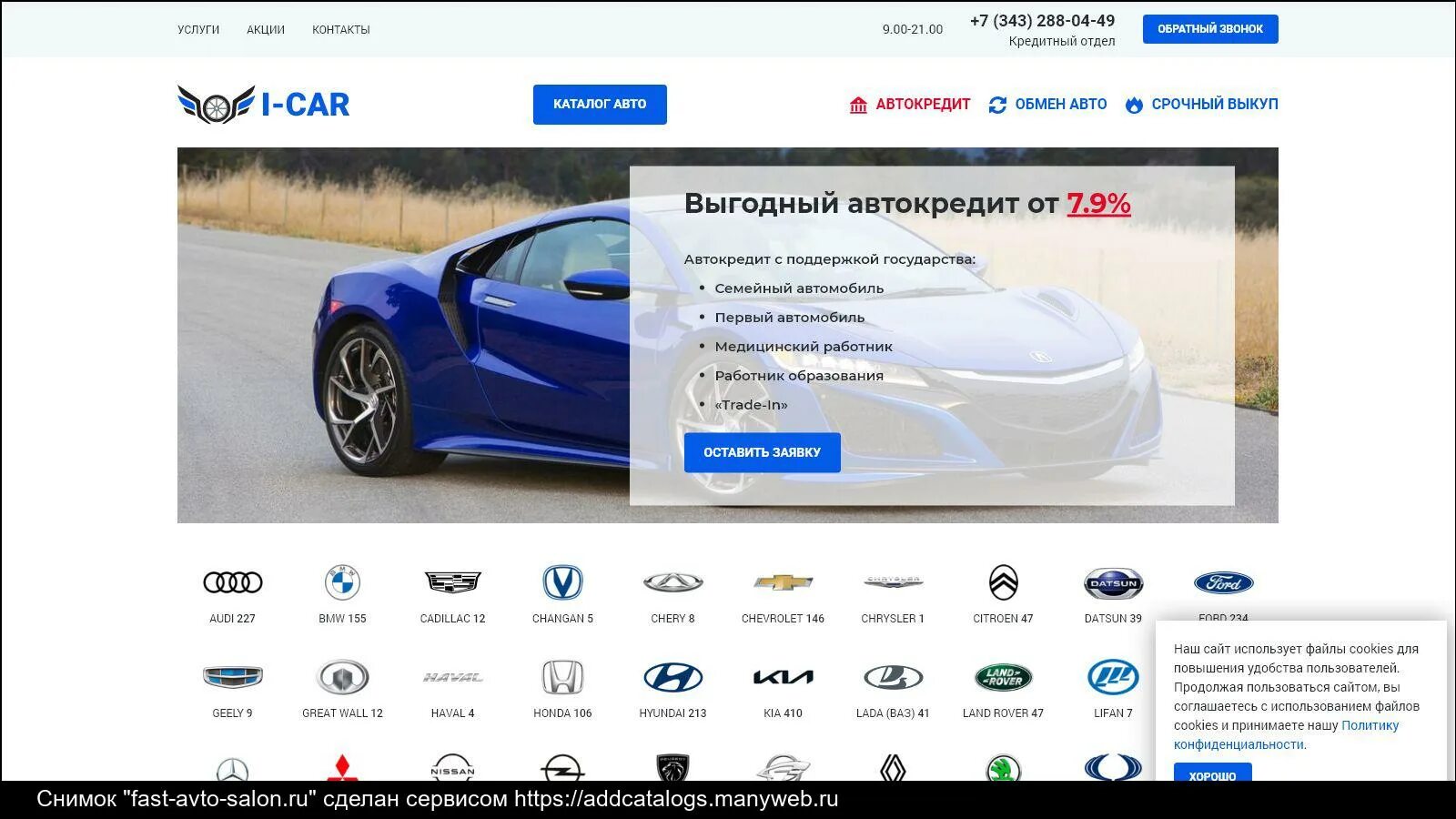Screen dimensions: 1456x819
Task: Click the CADILLAC 12 label
Action: tap(453, 619)
